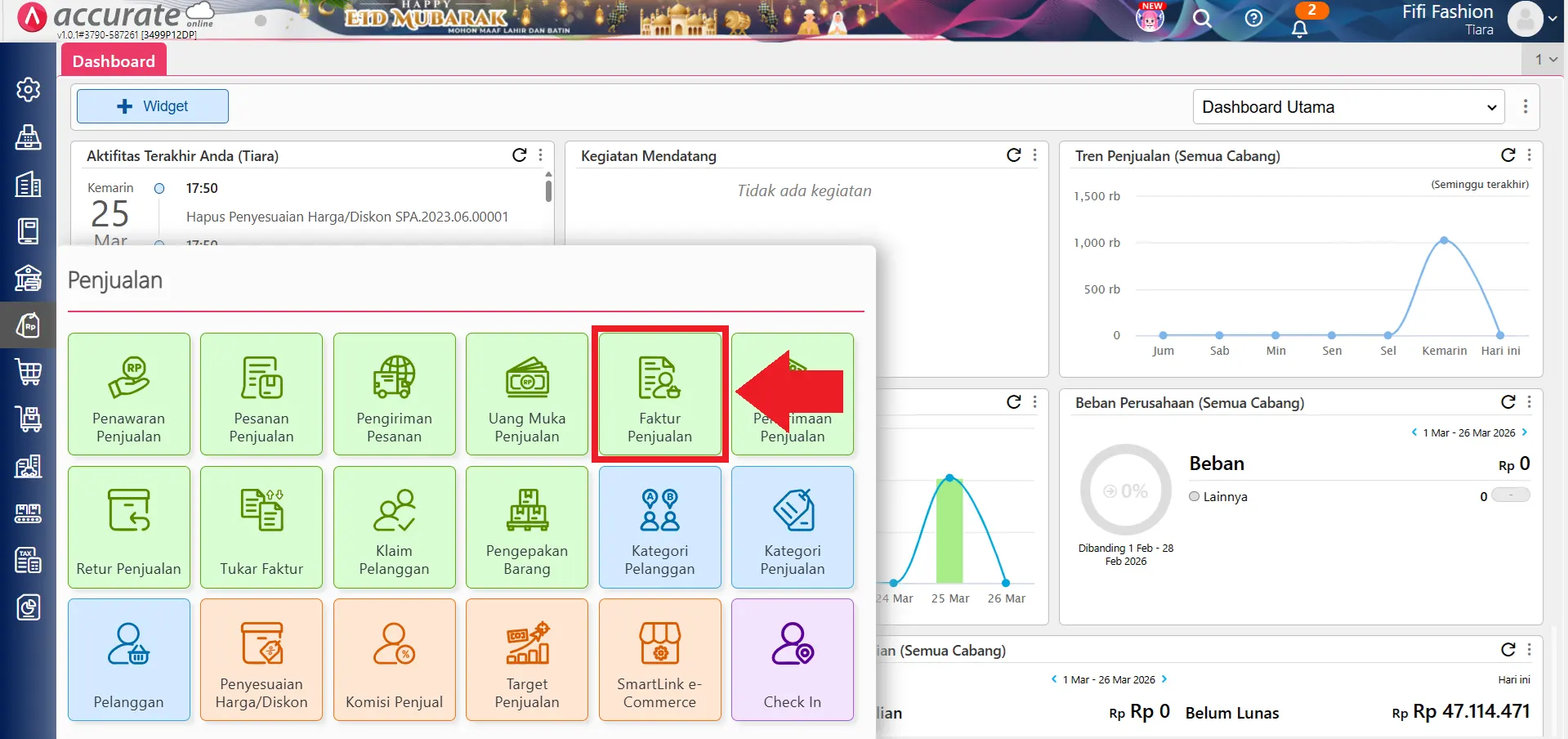
Task: Open the Komisi Penjual tile
Action: tap(394, 661)
